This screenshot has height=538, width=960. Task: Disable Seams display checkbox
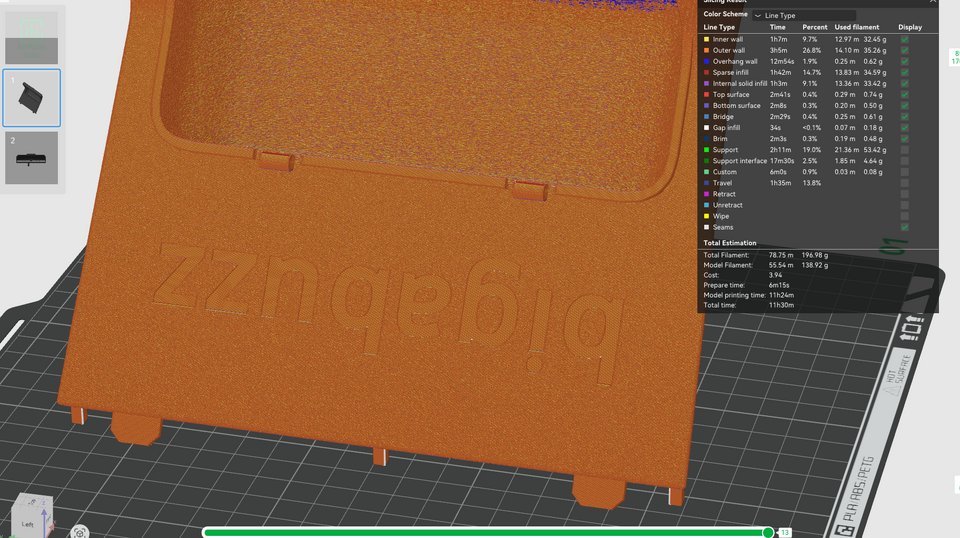(x=904, y=227)
